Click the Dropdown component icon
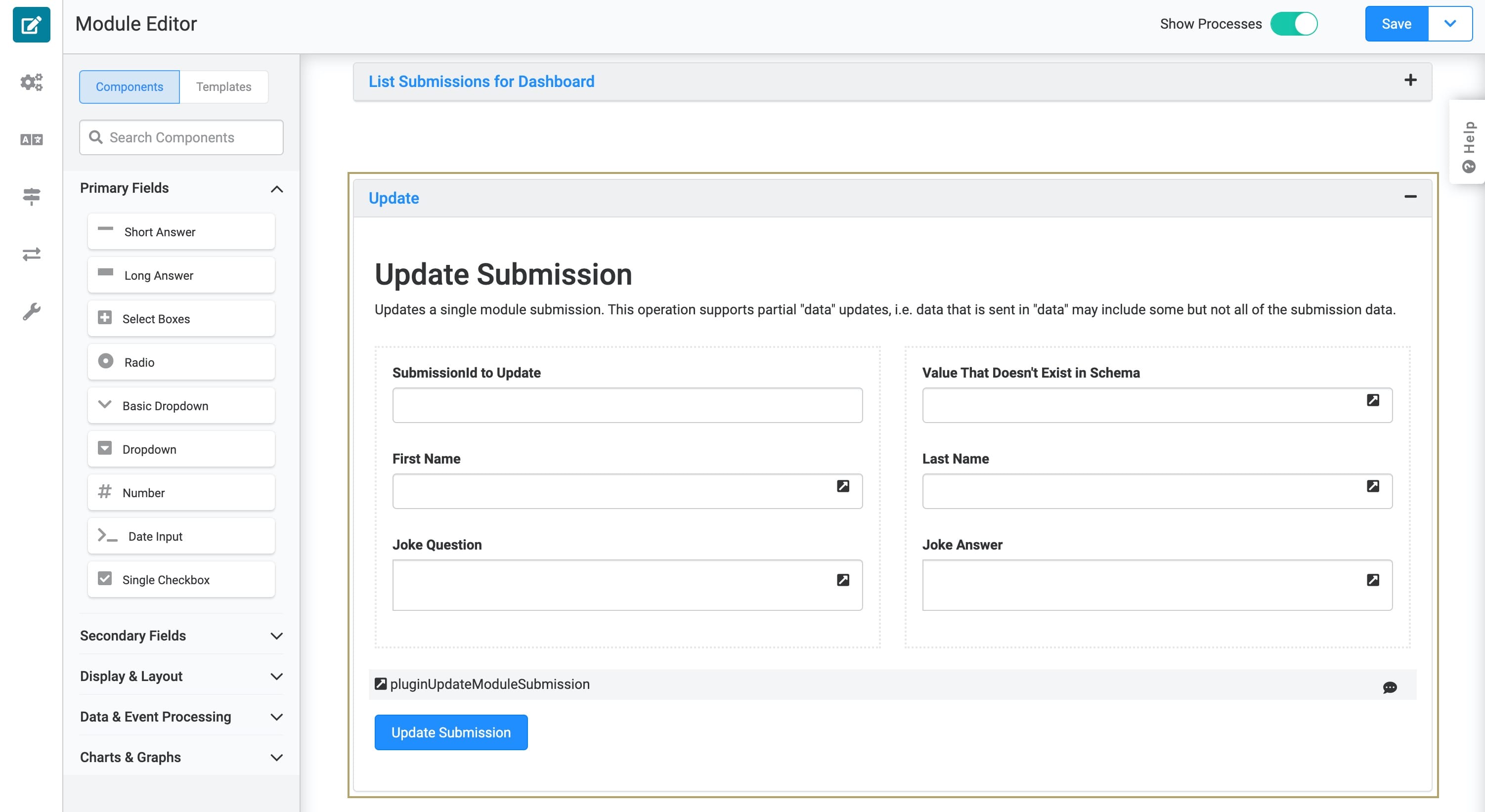Viewport: 1485px width, 812px height. click(x=104, y=448)
